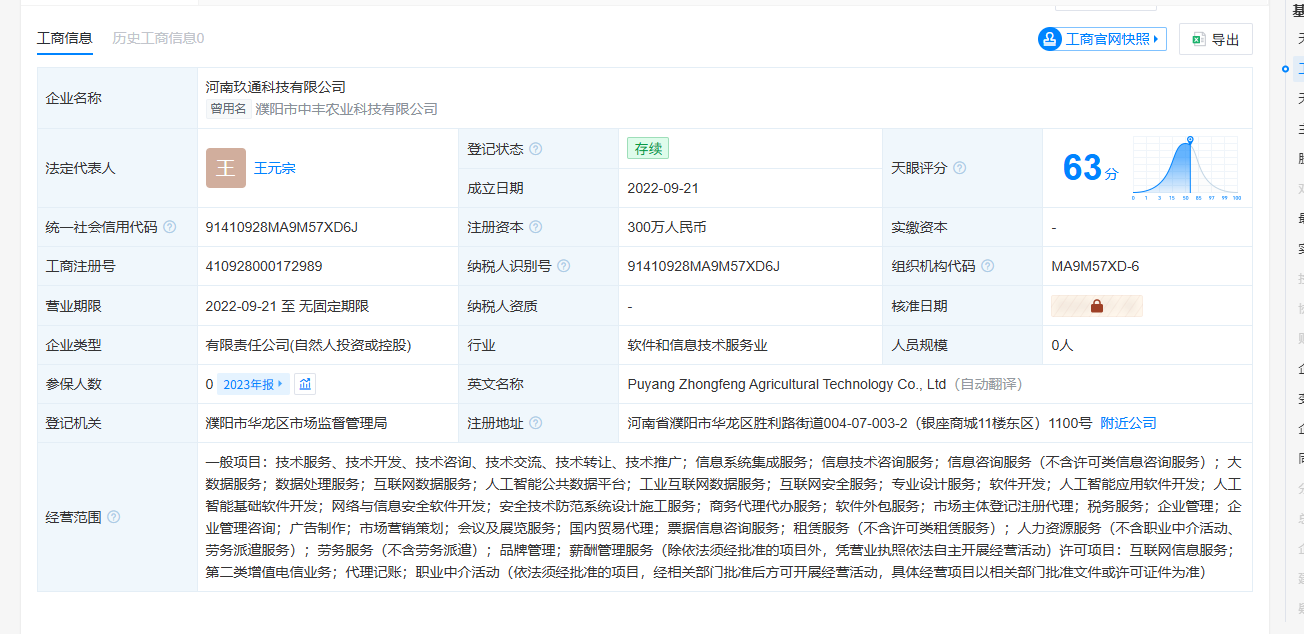Click the 王 avatar of the legal representative
This screenshot has height=634, width=1304.
click(225, 168)
